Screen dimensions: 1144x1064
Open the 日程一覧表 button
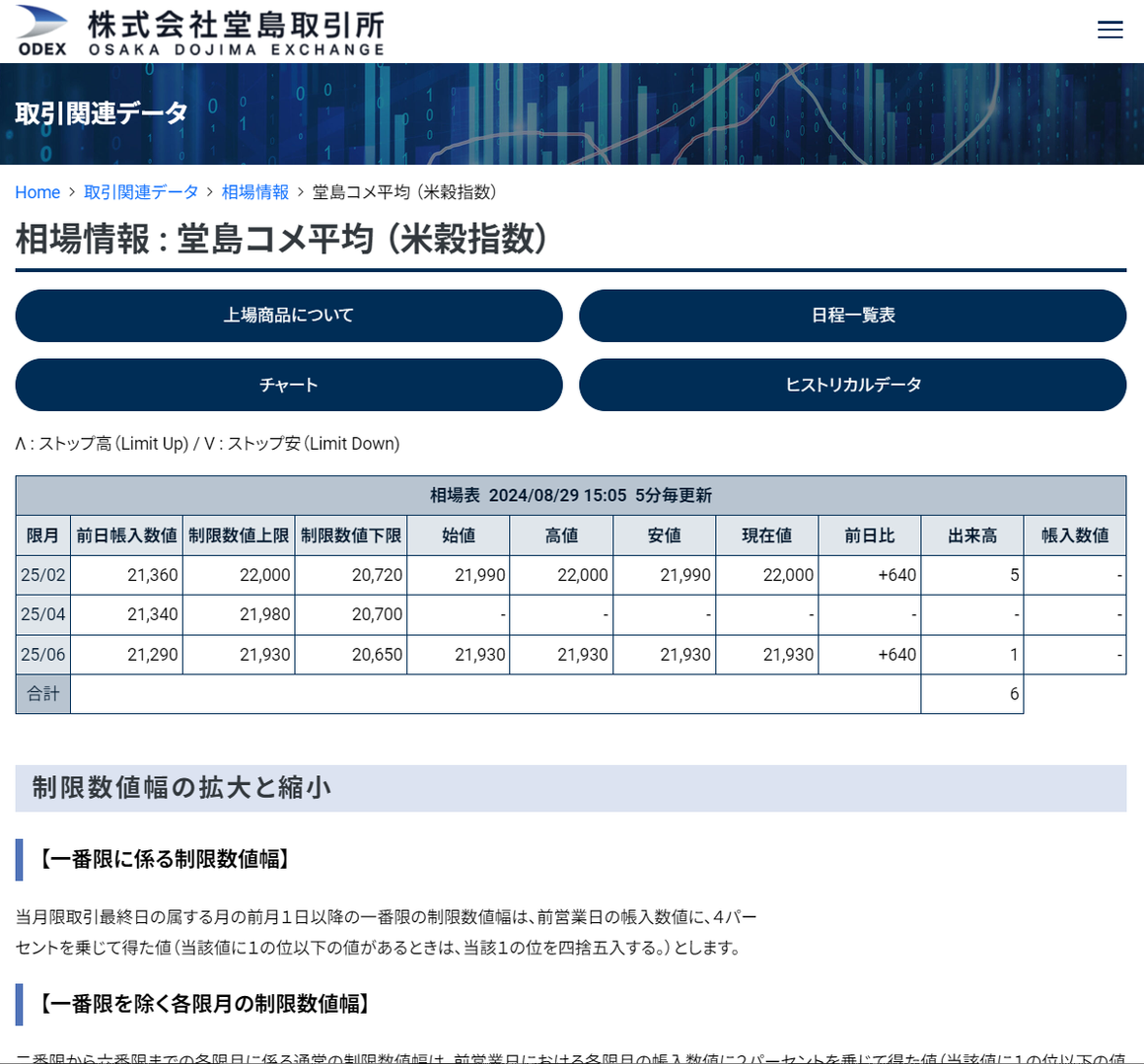coord(852,316)
